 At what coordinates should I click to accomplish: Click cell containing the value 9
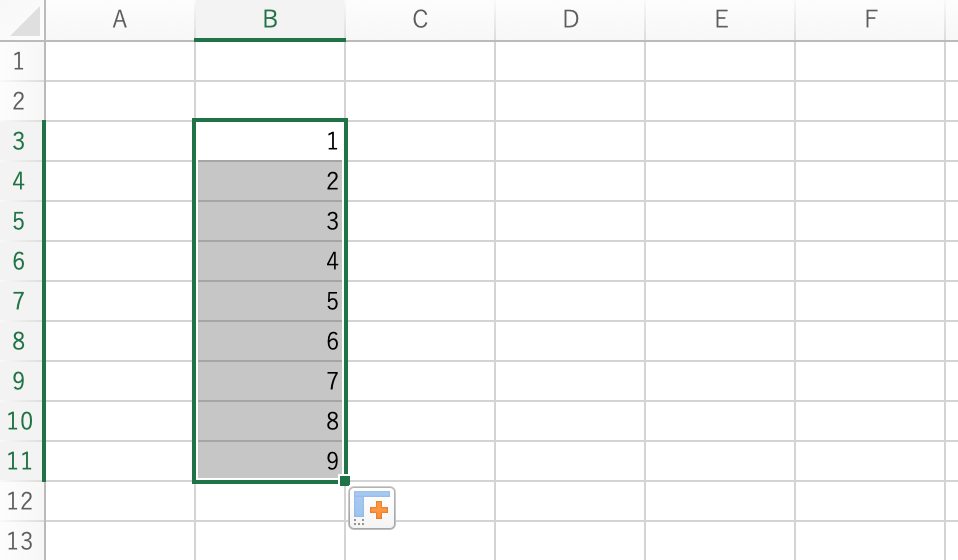tap(270, 461)
